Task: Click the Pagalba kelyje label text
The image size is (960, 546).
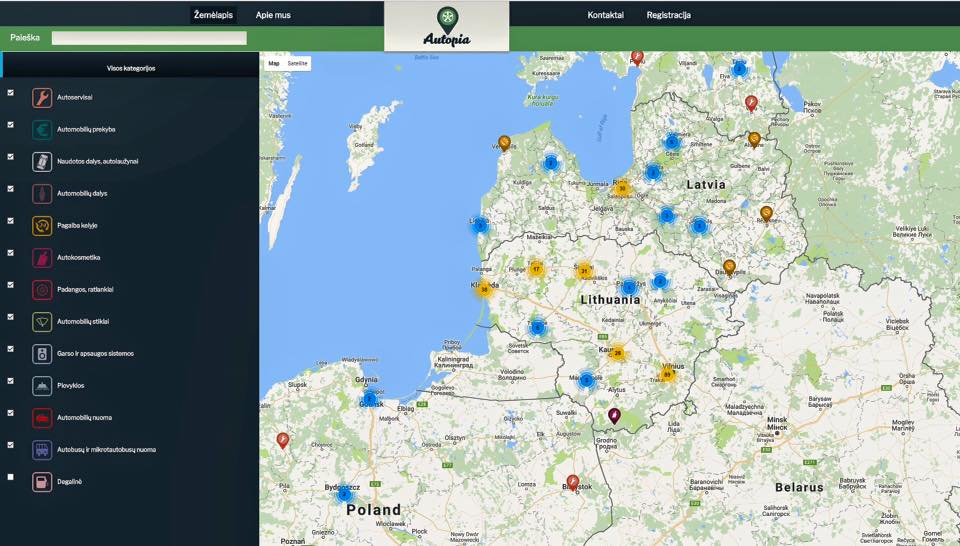Action: 77,226
